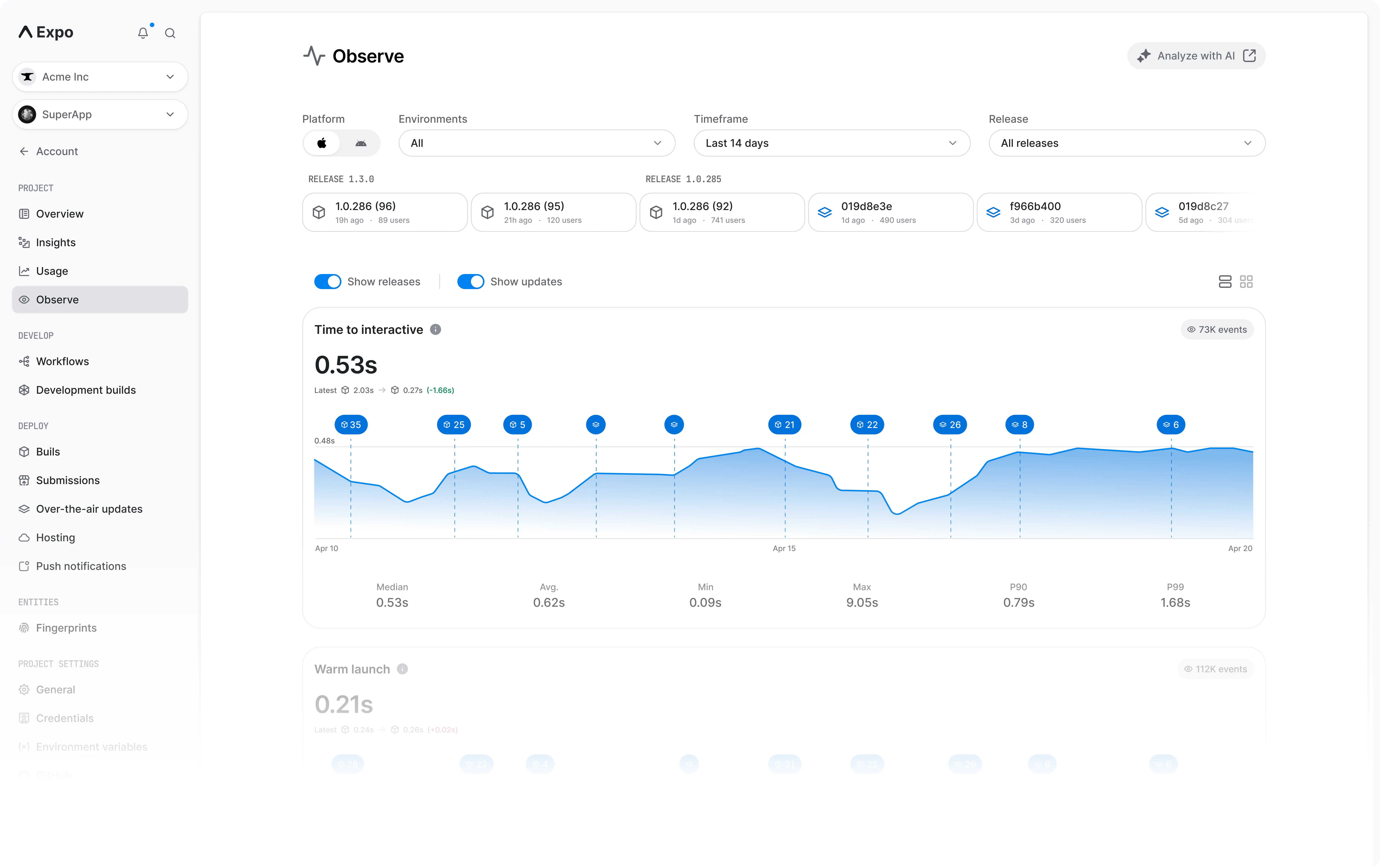Click info icon next to Time to interactive
1380x868 pixels.
(x=436, y=329)
